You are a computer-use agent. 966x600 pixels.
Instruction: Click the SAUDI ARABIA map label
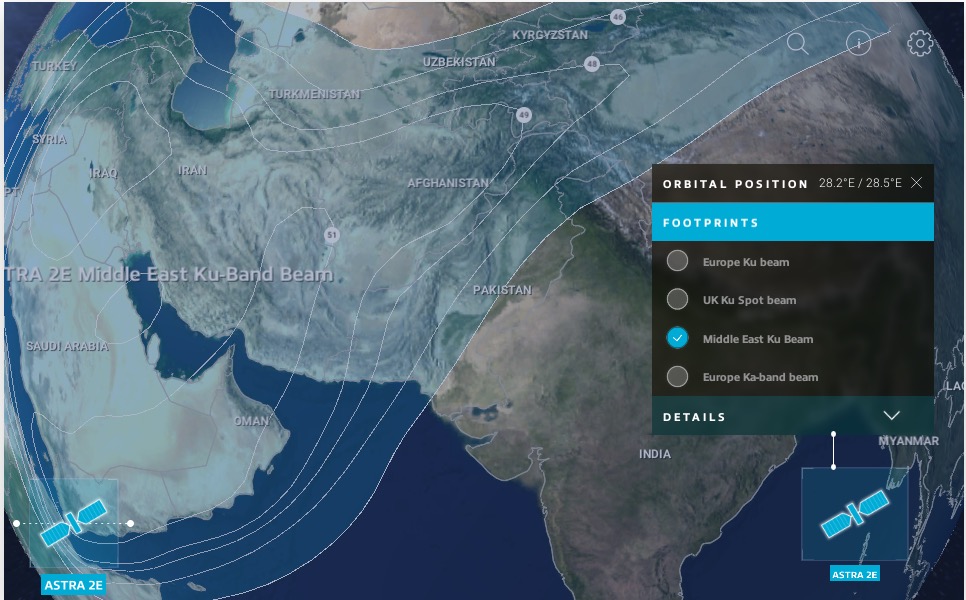[67, 346]
